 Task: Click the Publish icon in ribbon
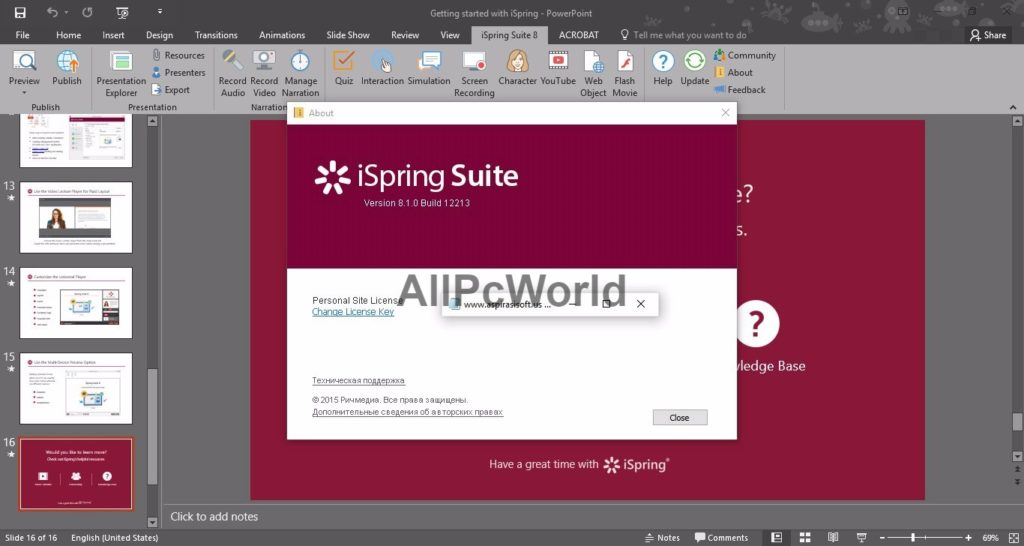pyautogui.click(x=67, y=67)
